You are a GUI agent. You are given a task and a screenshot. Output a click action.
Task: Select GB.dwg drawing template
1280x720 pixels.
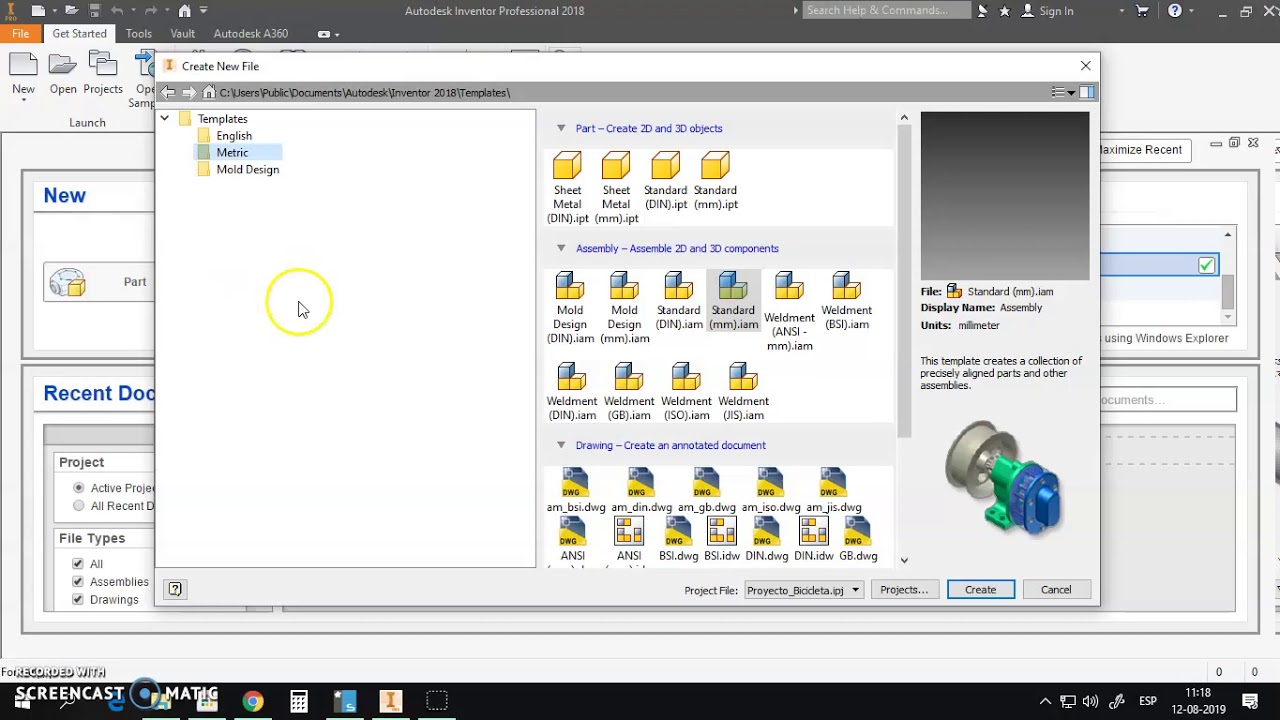[x=858, y=540]
